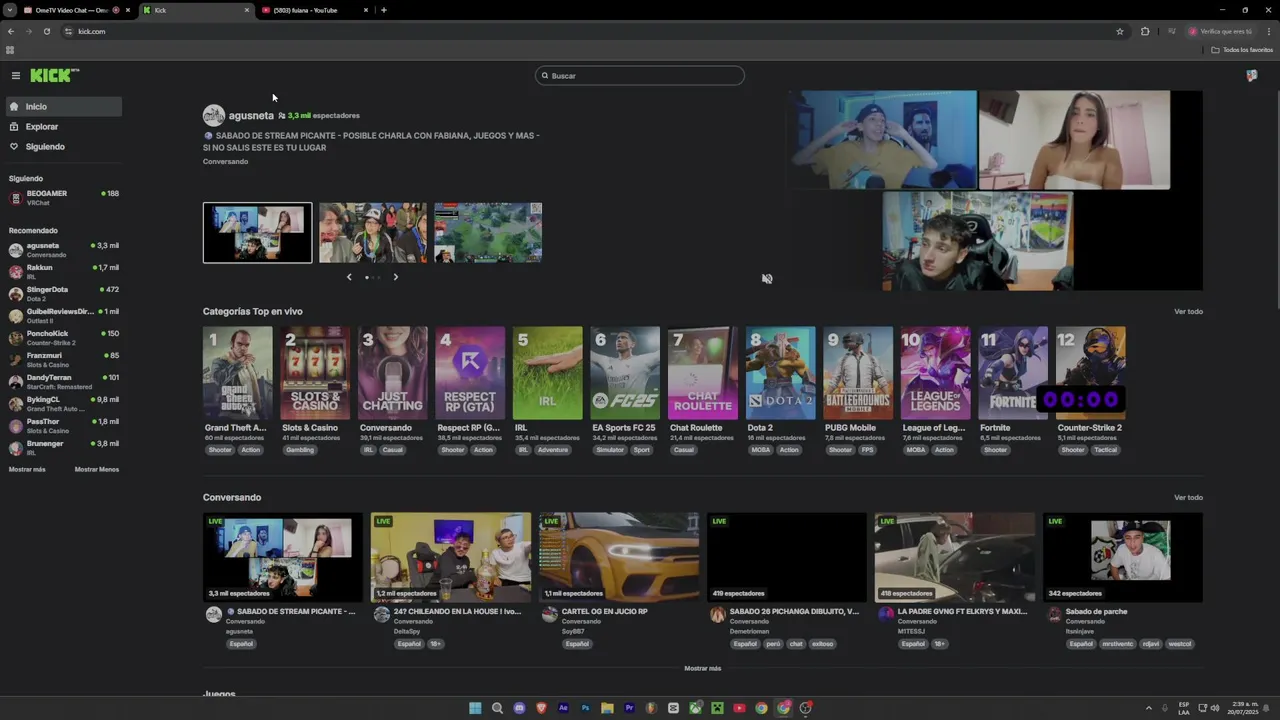Select Siguiendo in the sidebar
Screen dimensions: 1280x720
tap(64, 147)
